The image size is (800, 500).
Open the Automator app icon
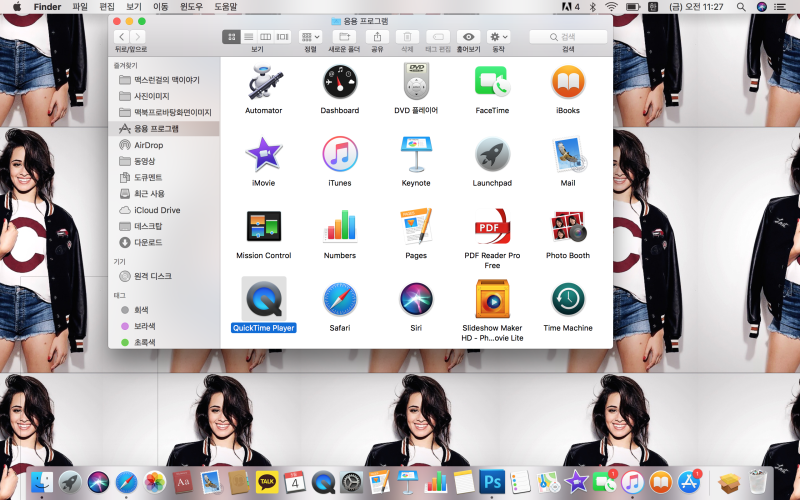click(263, 82)
